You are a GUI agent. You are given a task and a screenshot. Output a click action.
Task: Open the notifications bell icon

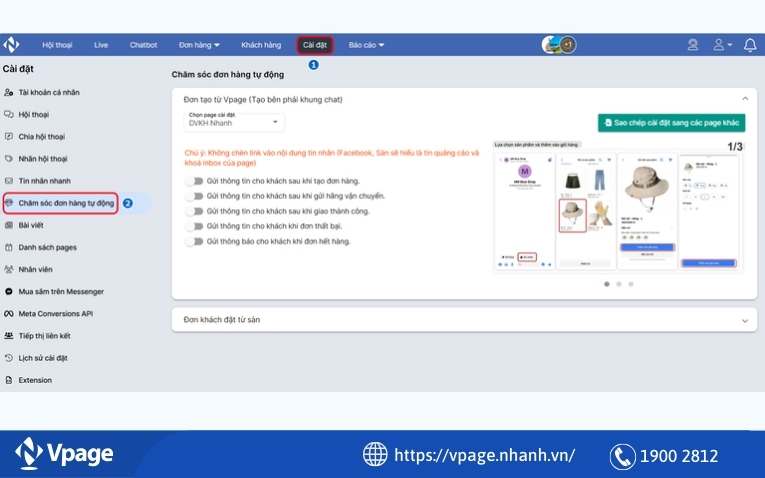tap(750, 45)
